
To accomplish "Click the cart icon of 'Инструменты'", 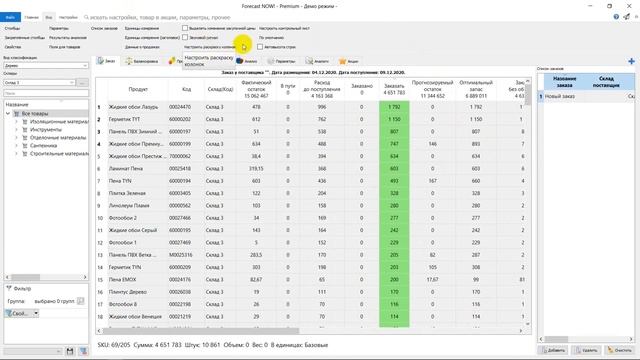I will (25, 129).
